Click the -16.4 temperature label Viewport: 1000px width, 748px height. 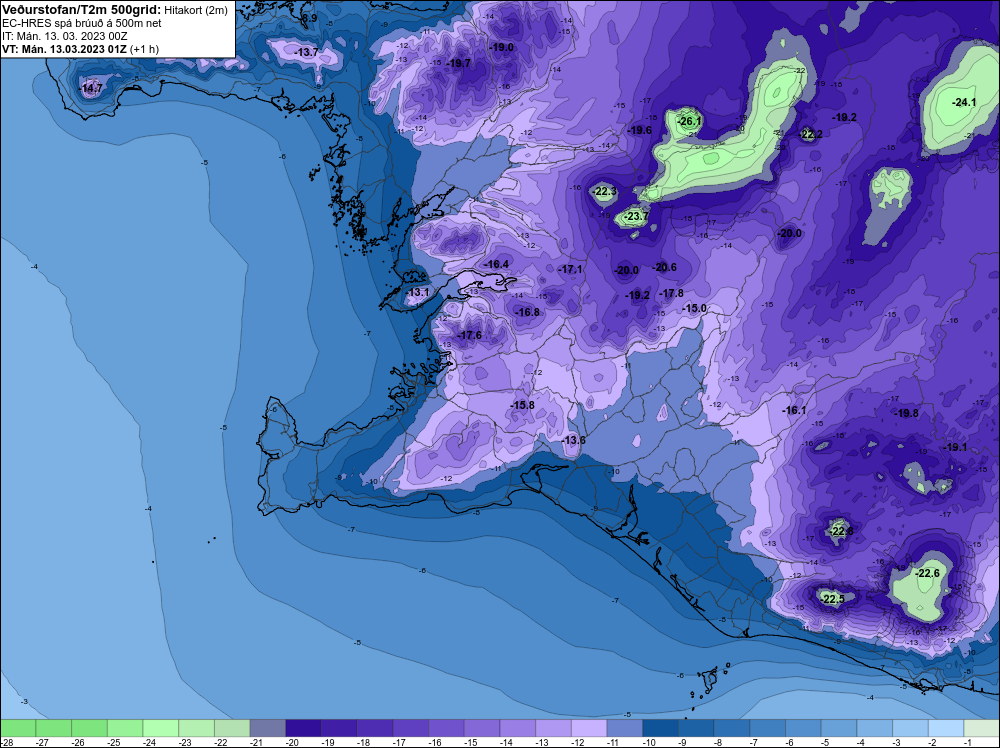point(496,264)
